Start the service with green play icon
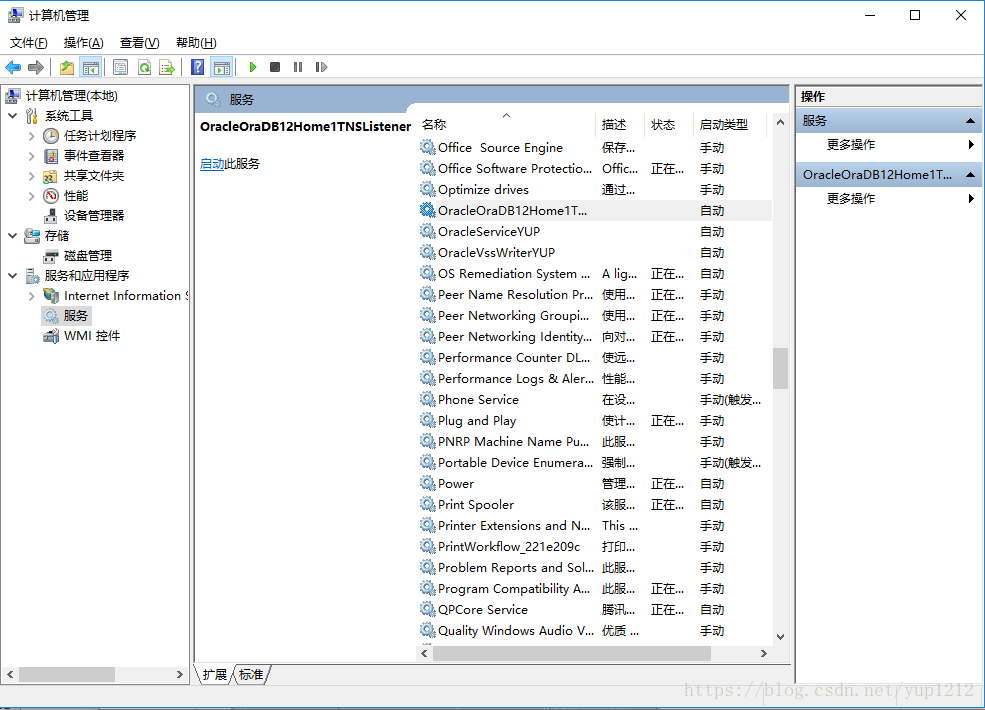The image size is (985, 710). pyautogui.click(x=253, y=67)
